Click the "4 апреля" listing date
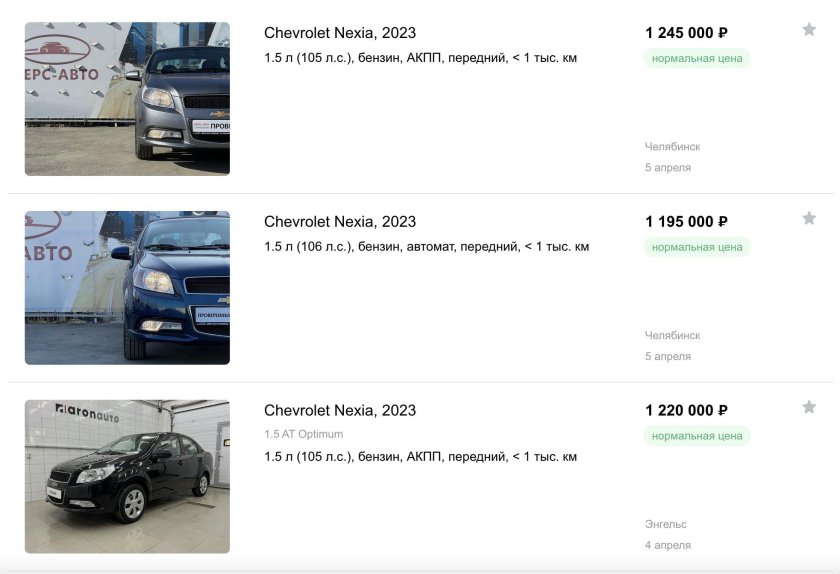The height and width of the screenshot is (574, 840). (668, 545)
